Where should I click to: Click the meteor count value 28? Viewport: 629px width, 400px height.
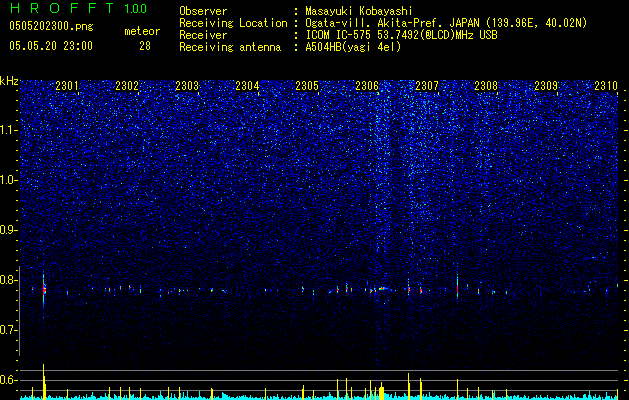click(x=145, y=46)
